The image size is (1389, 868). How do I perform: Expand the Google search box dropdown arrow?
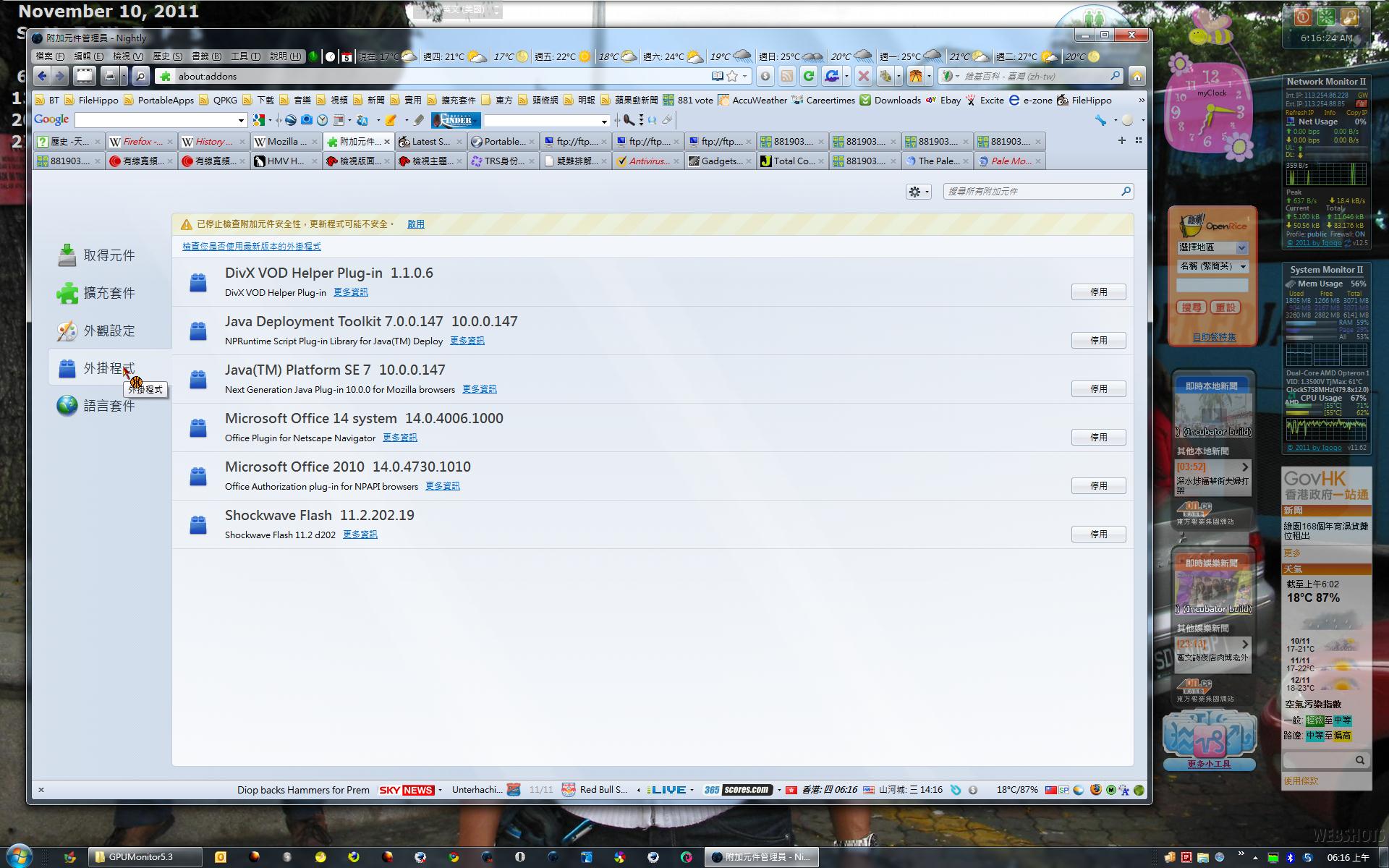241,121
